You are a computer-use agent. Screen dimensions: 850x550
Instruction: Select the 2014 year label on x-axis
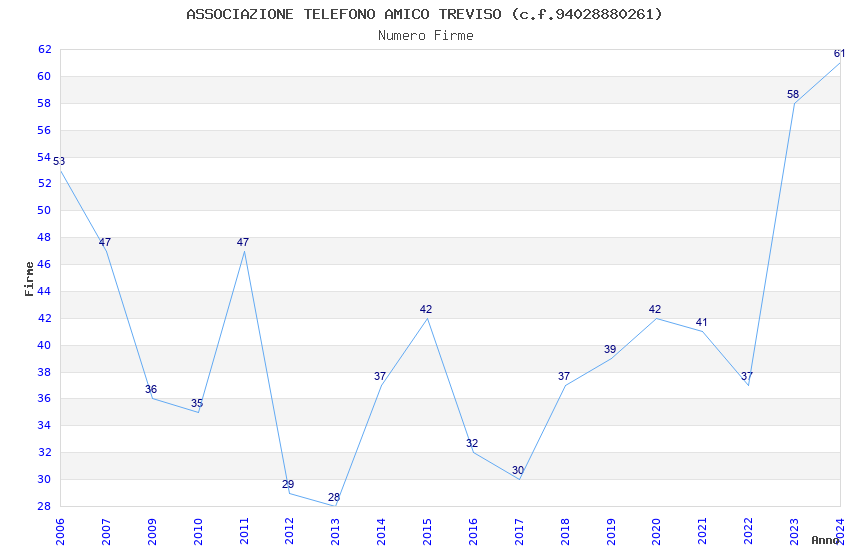[381, 531]
